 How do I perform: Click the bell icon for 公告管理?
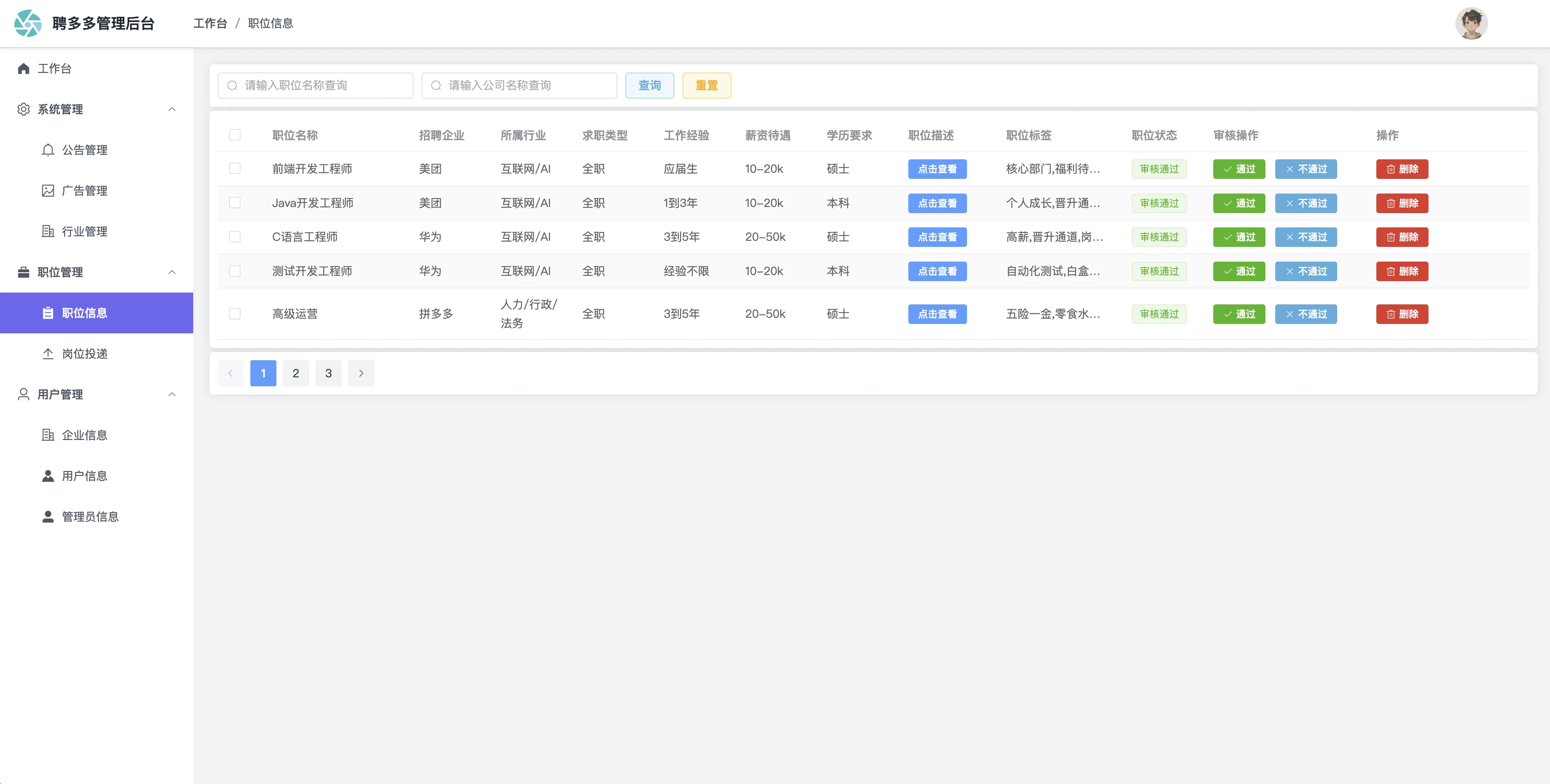[x=48, y=150]
